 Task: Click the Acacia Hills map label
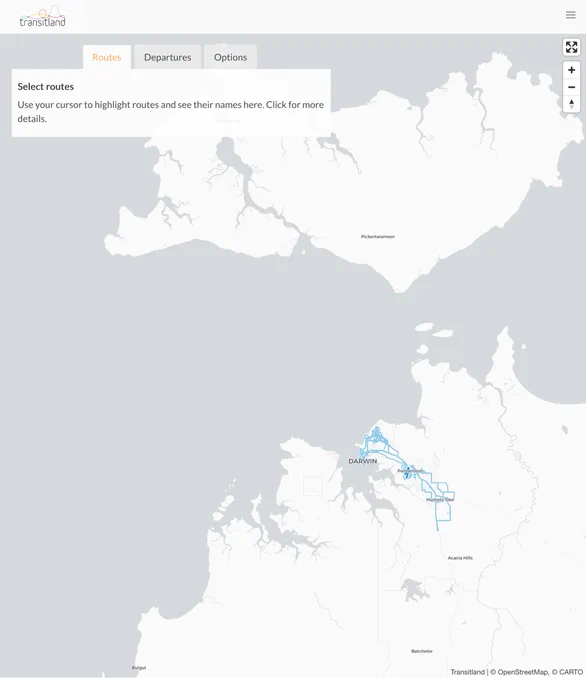point(460,558)
